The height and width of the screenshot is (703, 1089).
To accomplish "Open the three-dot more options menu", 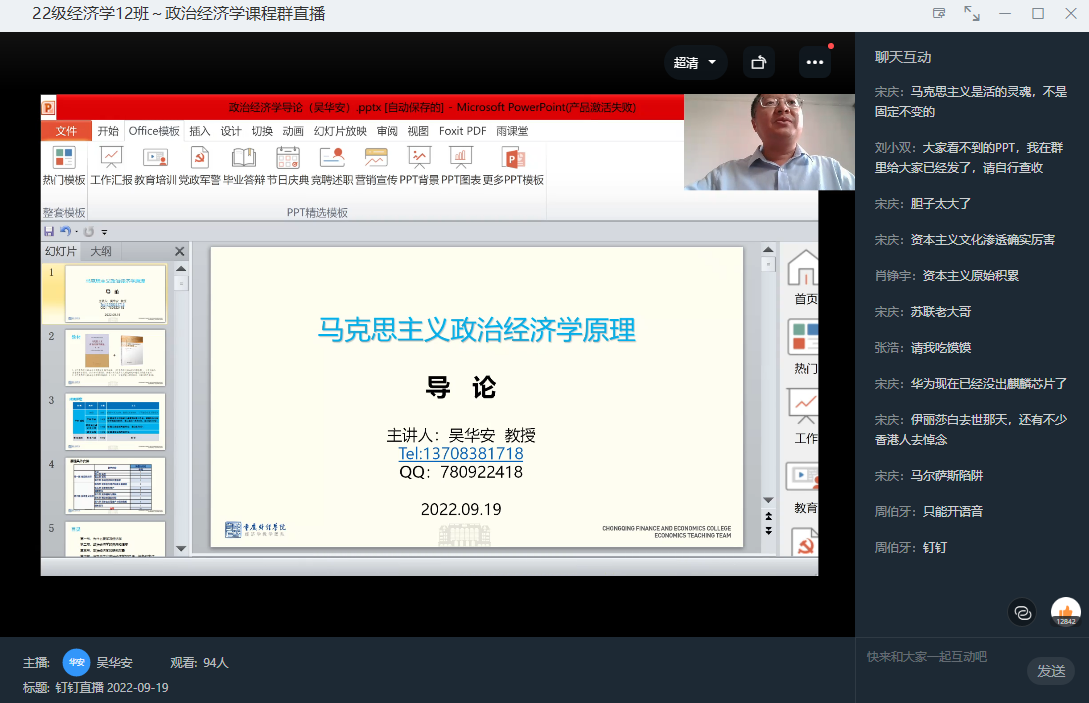I will (814, 63).
